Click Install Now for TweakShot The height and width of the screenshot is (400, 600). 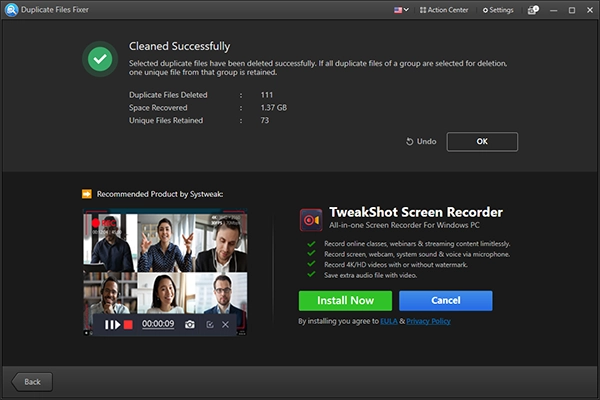(345, 300)
